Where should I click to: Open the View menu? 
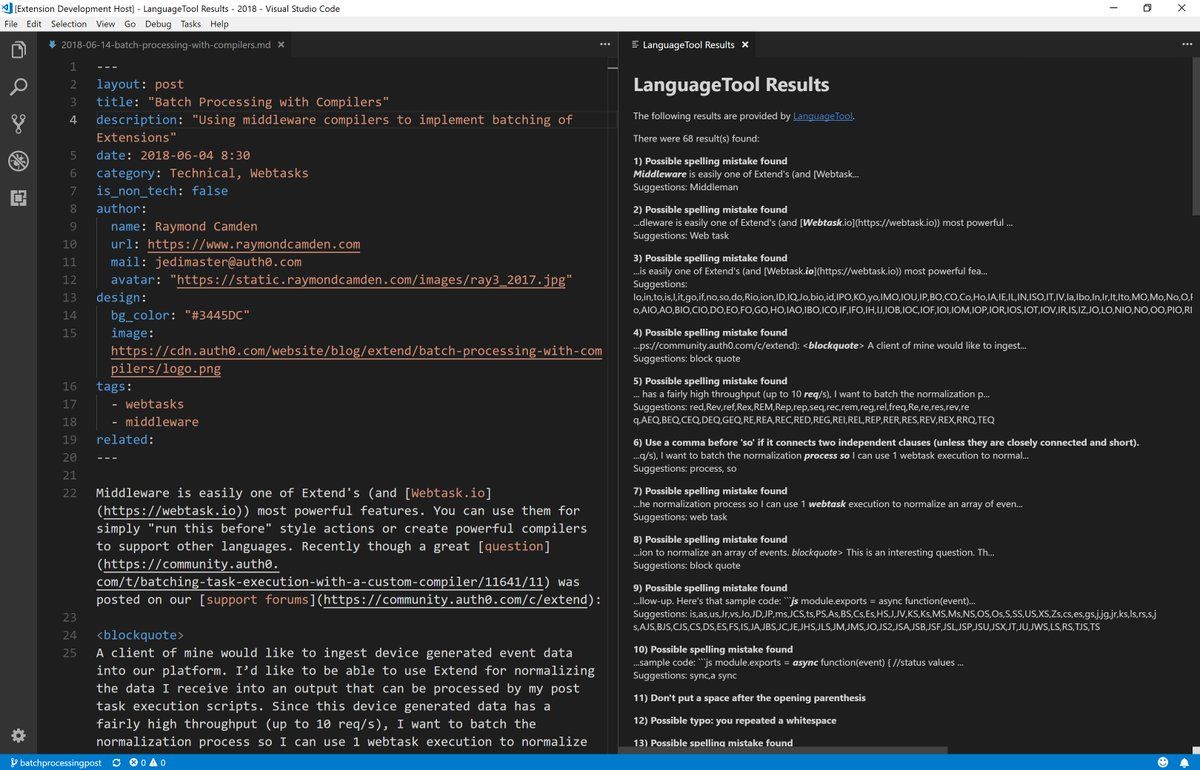click(x=106, y=24)
